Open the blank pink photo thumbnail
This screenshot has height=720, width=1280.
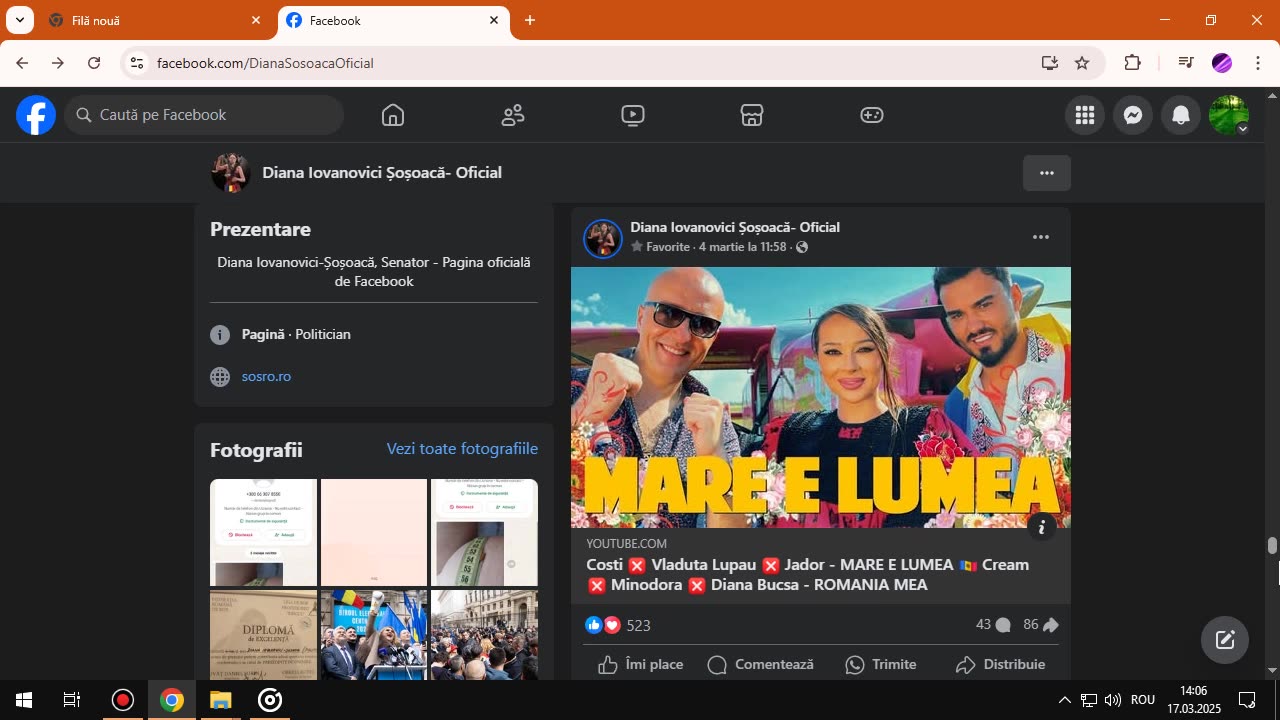374,532
